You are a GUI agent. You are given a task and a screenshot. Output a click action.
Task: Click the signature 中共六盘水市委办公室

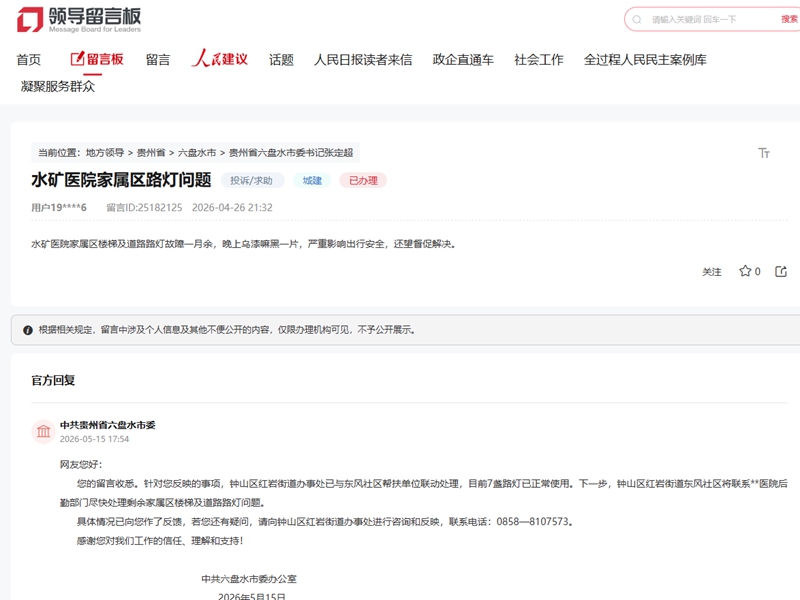tap(249, 579)
